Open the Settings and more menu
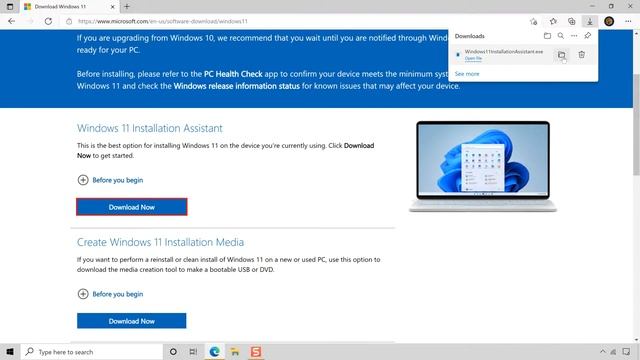The width and height of the screenshot is (640, 360). 628,21
